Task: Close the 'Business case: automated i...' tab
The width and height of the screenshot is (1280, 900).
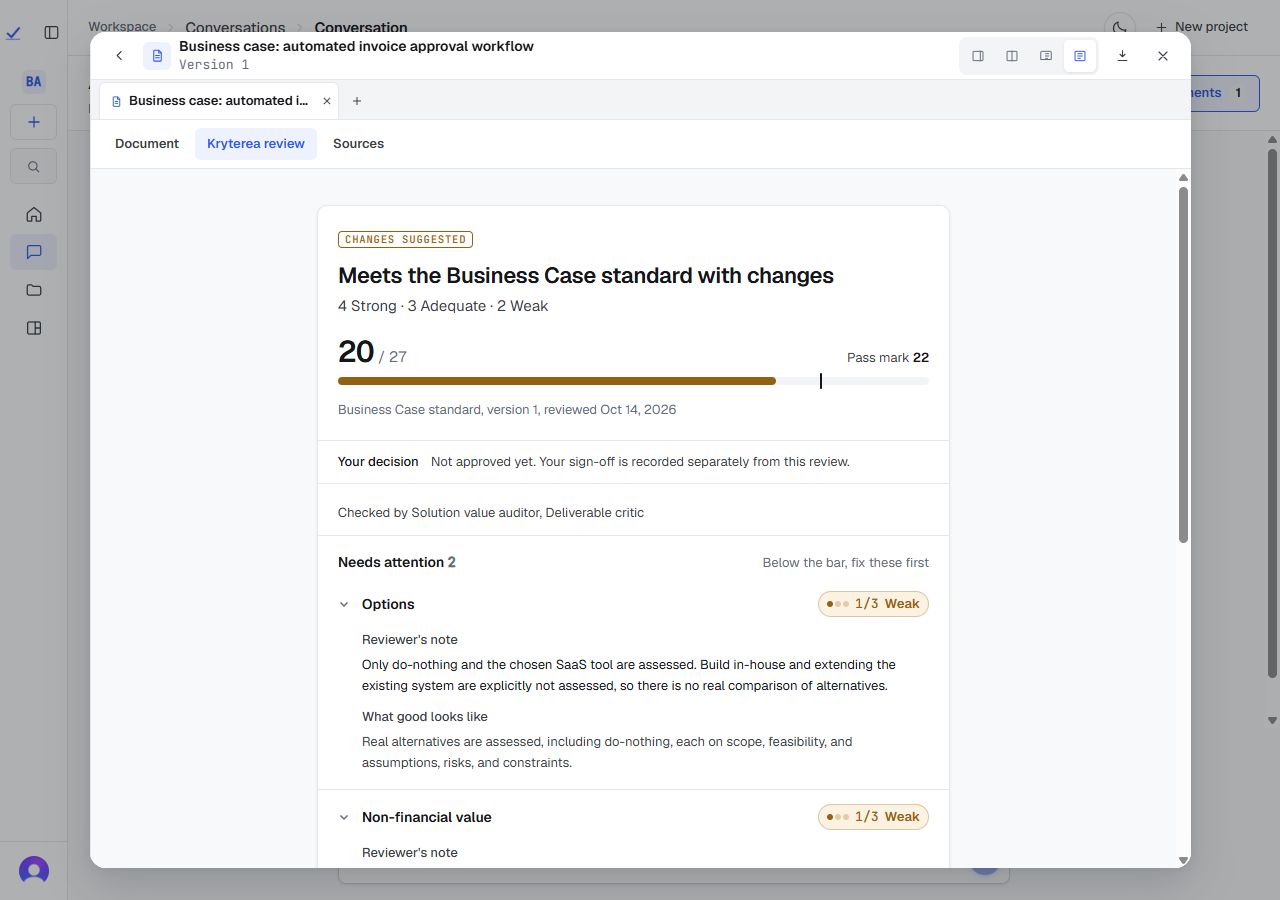Action: click(326, 101)
